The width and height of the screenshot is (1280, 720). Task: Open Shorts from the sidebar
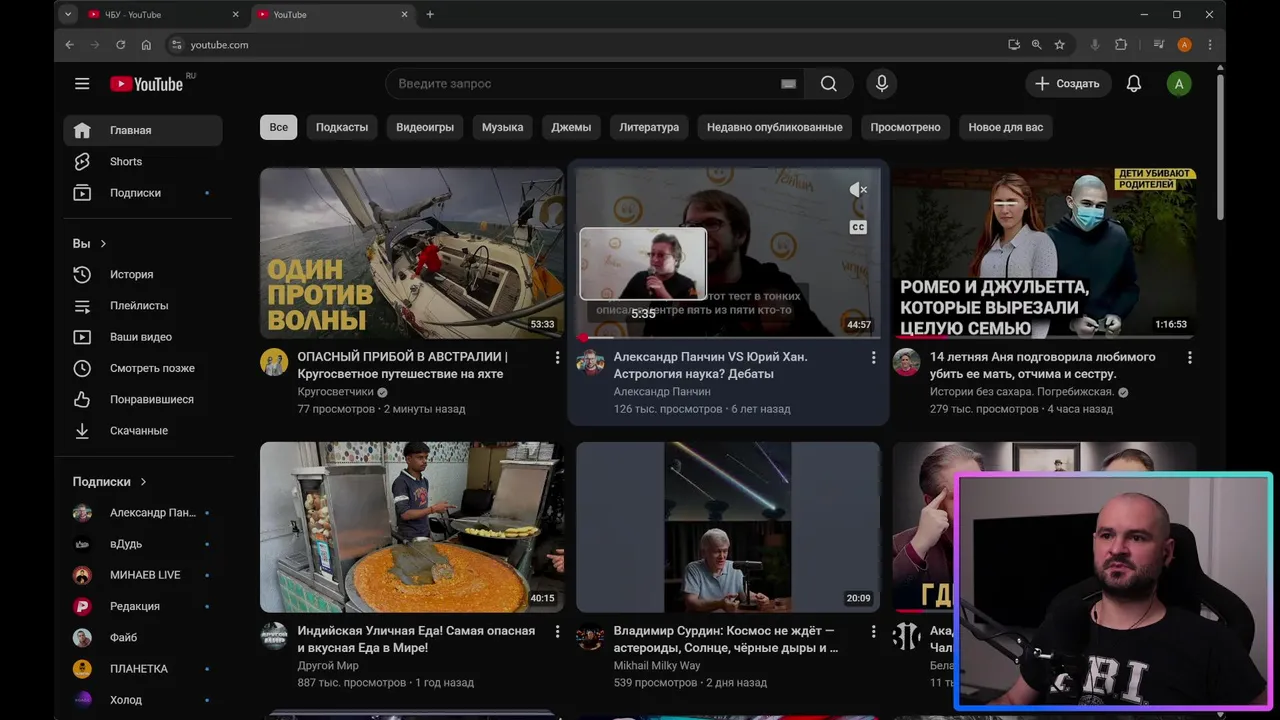click(x=143, y=162)
